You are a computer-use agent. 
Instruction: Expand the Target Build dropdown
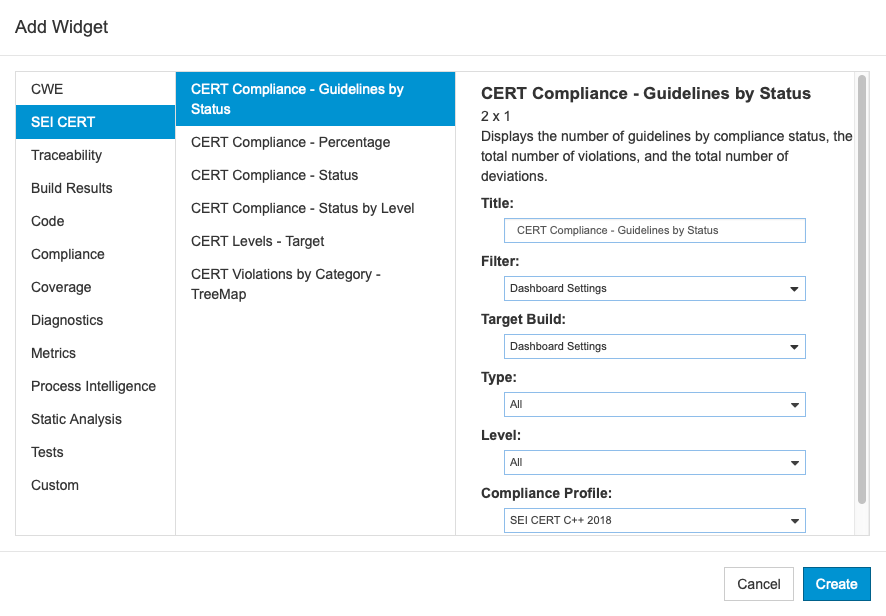pyautogui.click(x=654, y=346)
